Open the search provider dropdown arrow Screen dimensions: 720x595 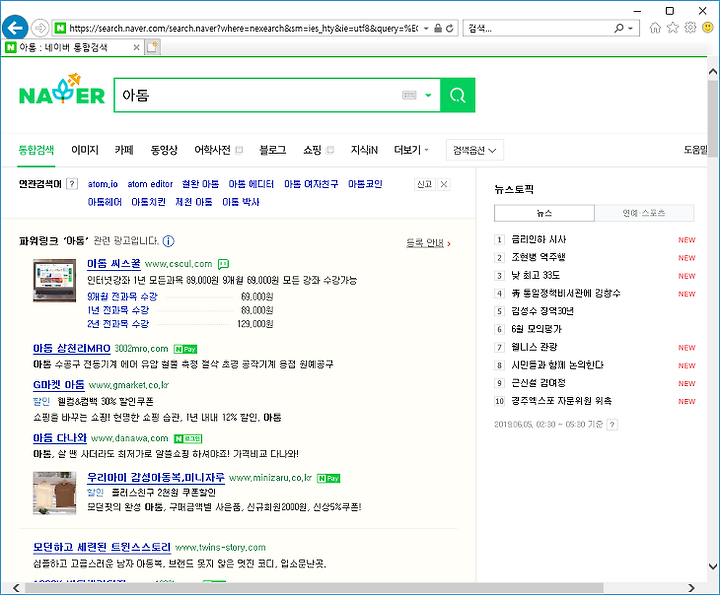tap(630, 28)
